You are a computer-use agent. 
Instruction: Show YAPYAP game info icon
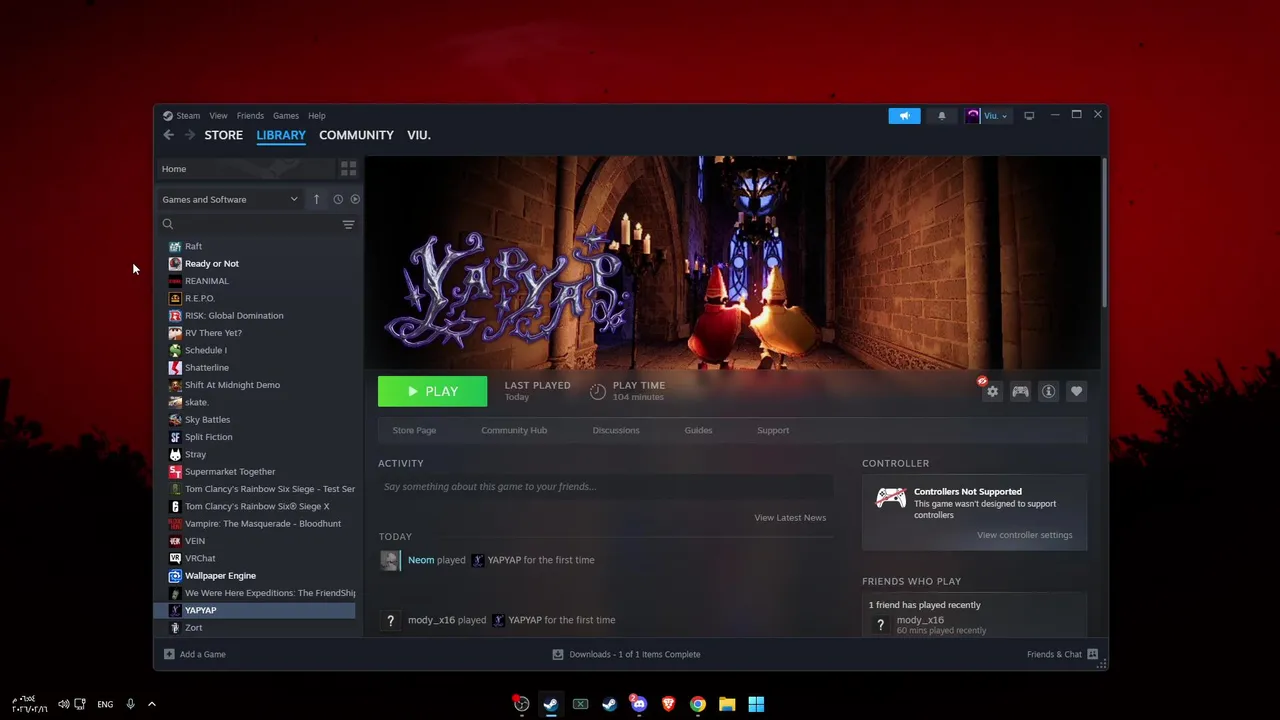coord(1048,392)
